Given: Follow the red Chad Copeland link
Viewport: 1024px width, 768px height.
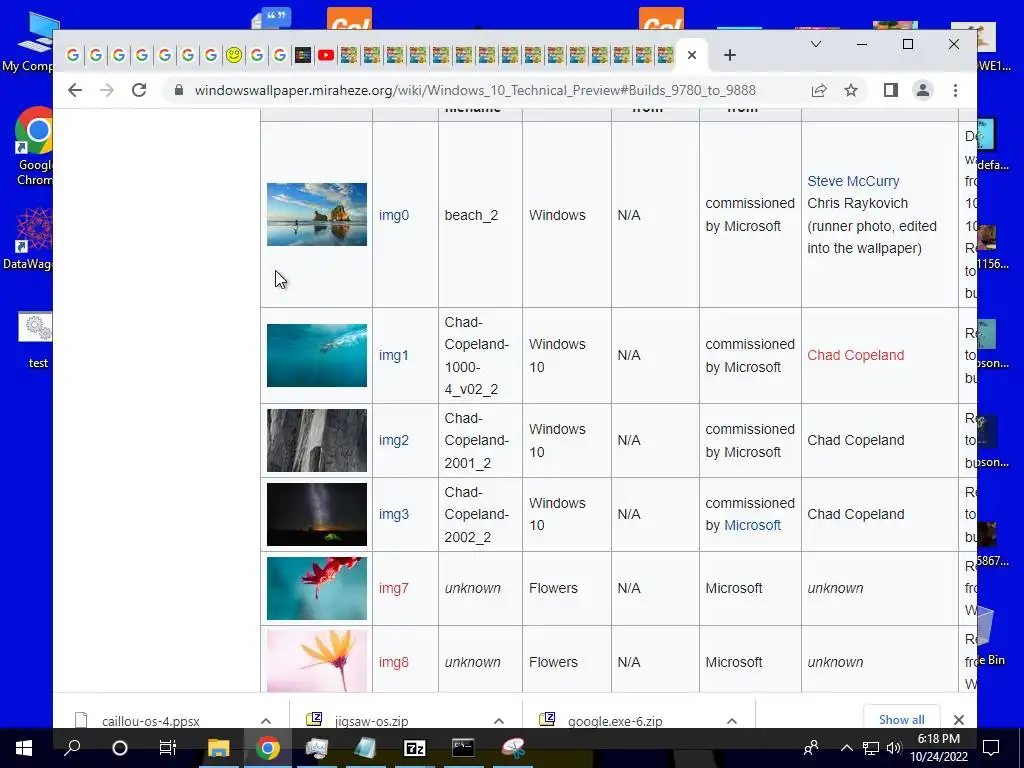Looking at the screenshot, I should [x=856, y=355].
